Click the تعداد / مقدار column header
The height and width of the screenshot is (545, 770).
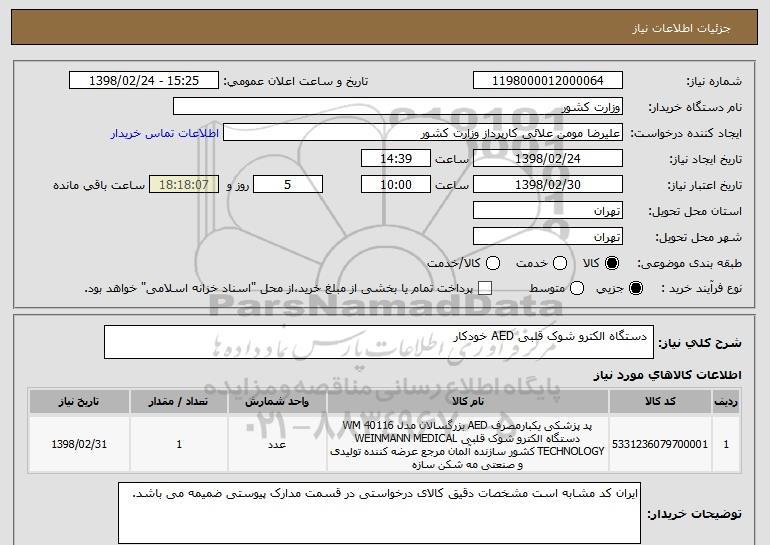point(179,402)
